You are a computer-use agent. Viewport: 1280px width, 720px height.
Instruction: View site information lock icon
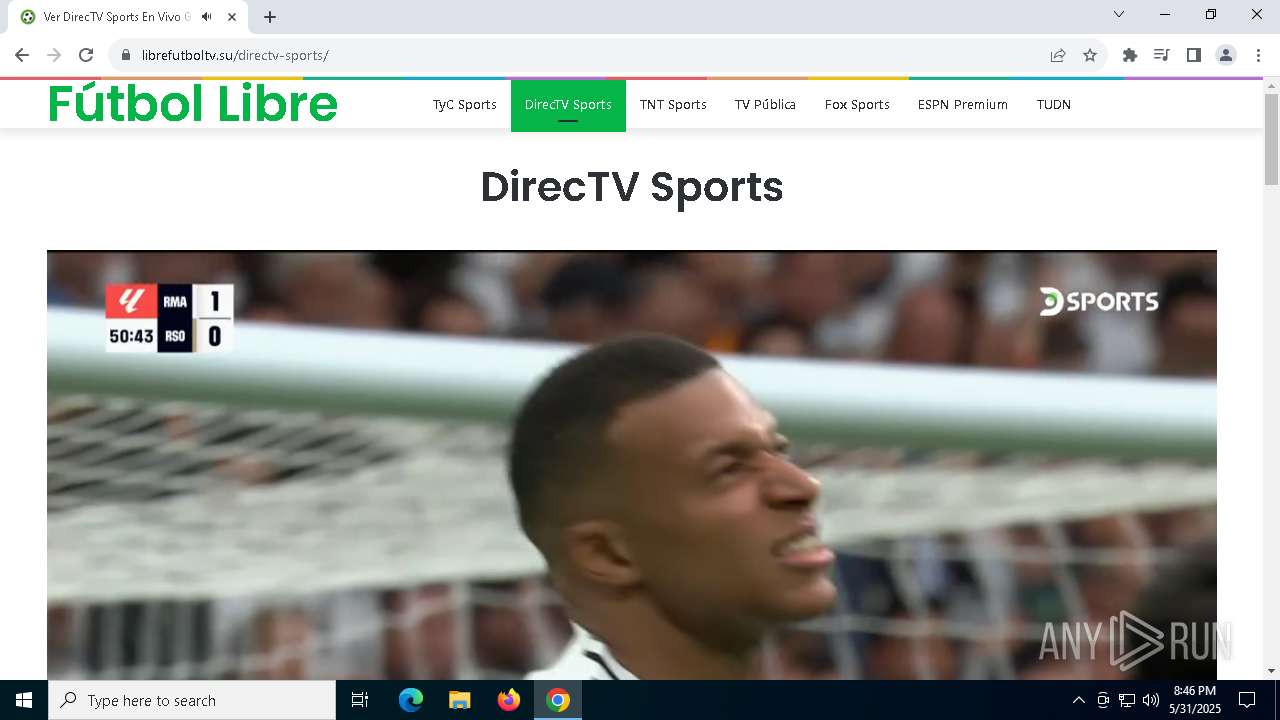click(126, 55)
